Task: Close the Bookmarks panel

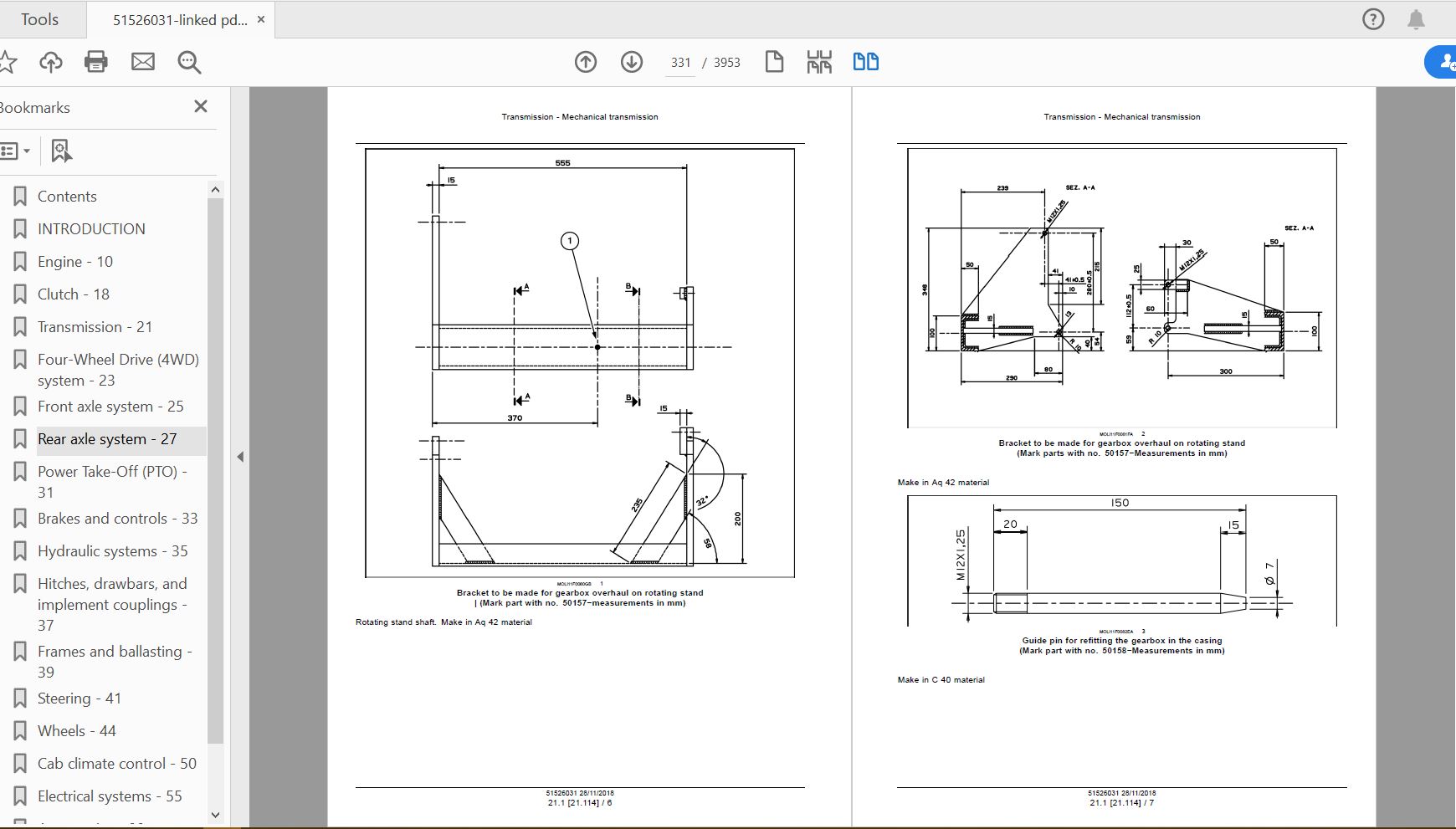Action: coord(201,107)
